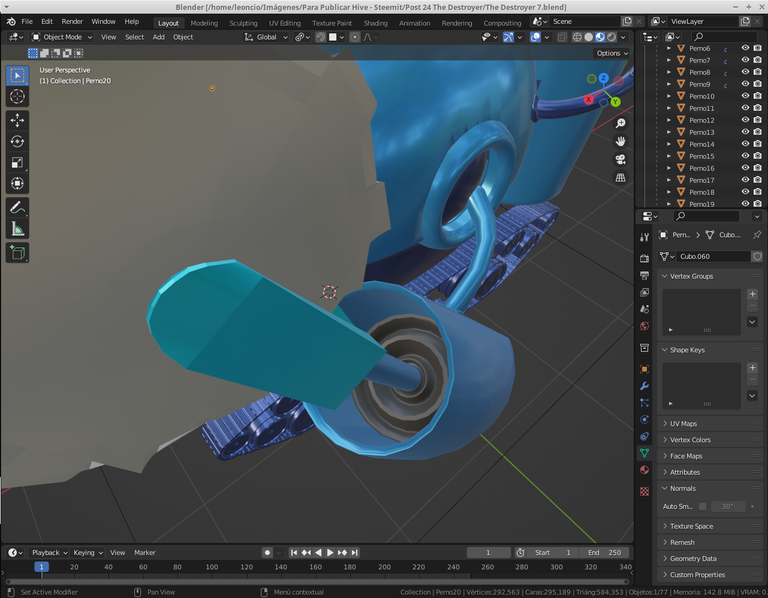Choose the Move tool

coord(17,120)
